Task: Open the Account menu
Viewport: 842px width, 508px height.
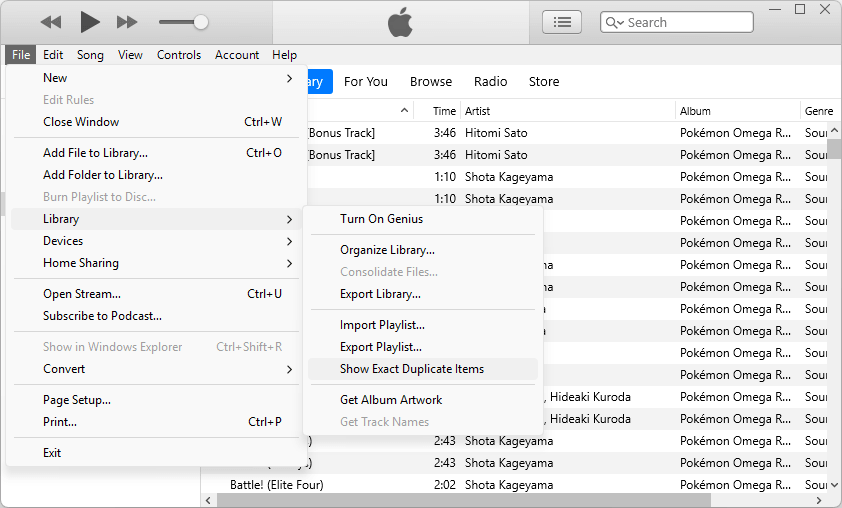Action: pos(237,55)
